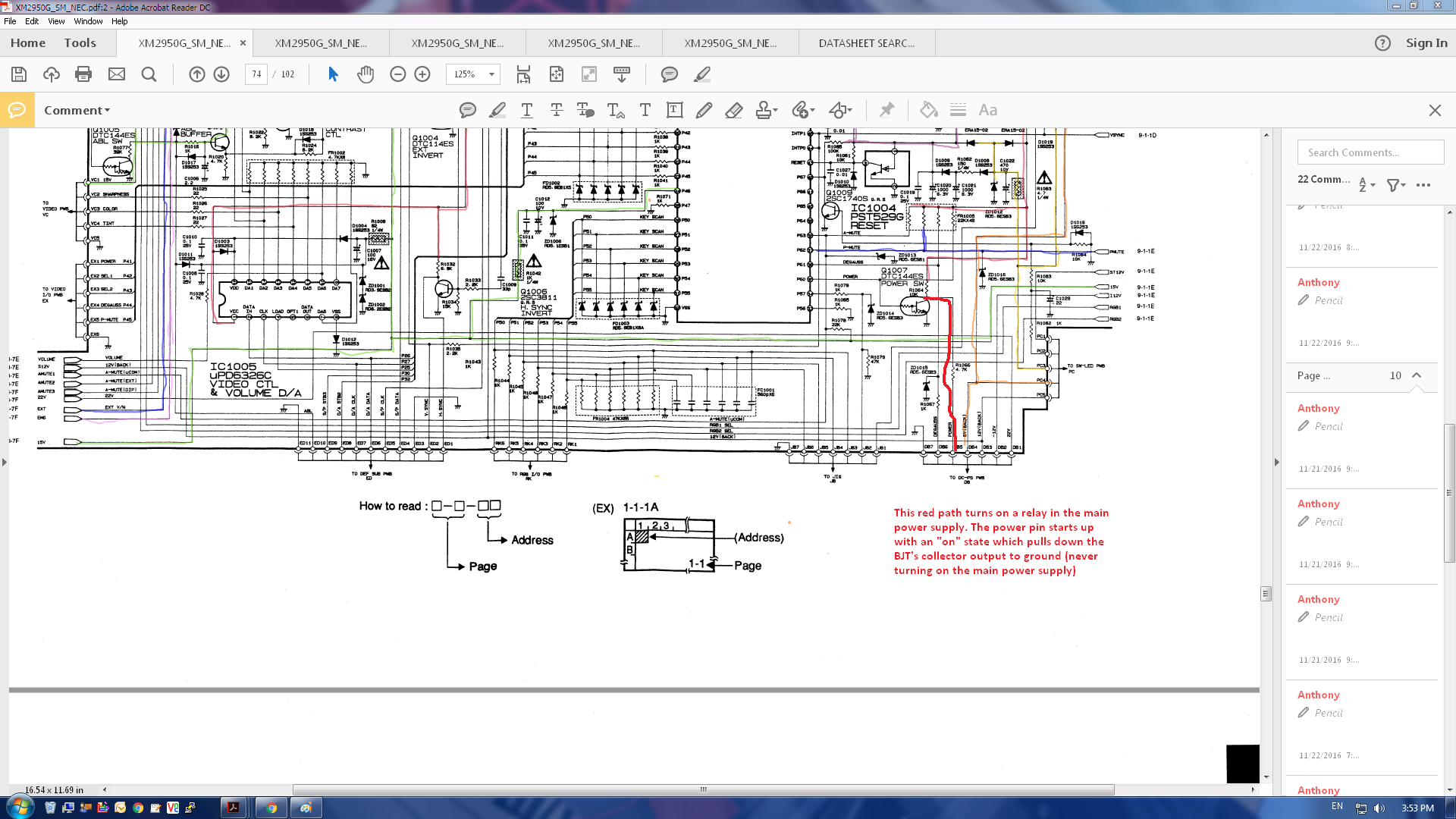Image resolution: width=1456 pixels, height=819 pixels.
Task: Open the drawing shapes tool dropdown
Action: point(839,111)
